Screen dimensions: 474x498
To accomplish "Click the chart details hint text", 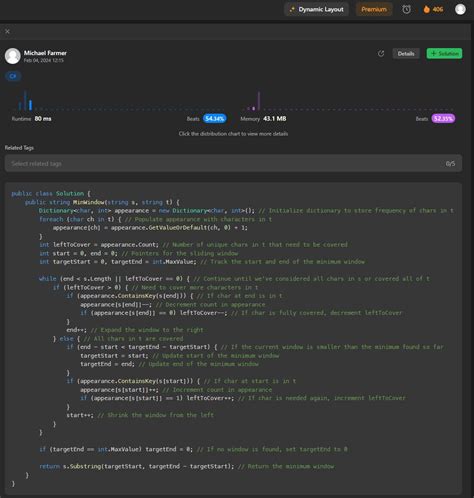I will pyautogui.click(x=233, y=134).
